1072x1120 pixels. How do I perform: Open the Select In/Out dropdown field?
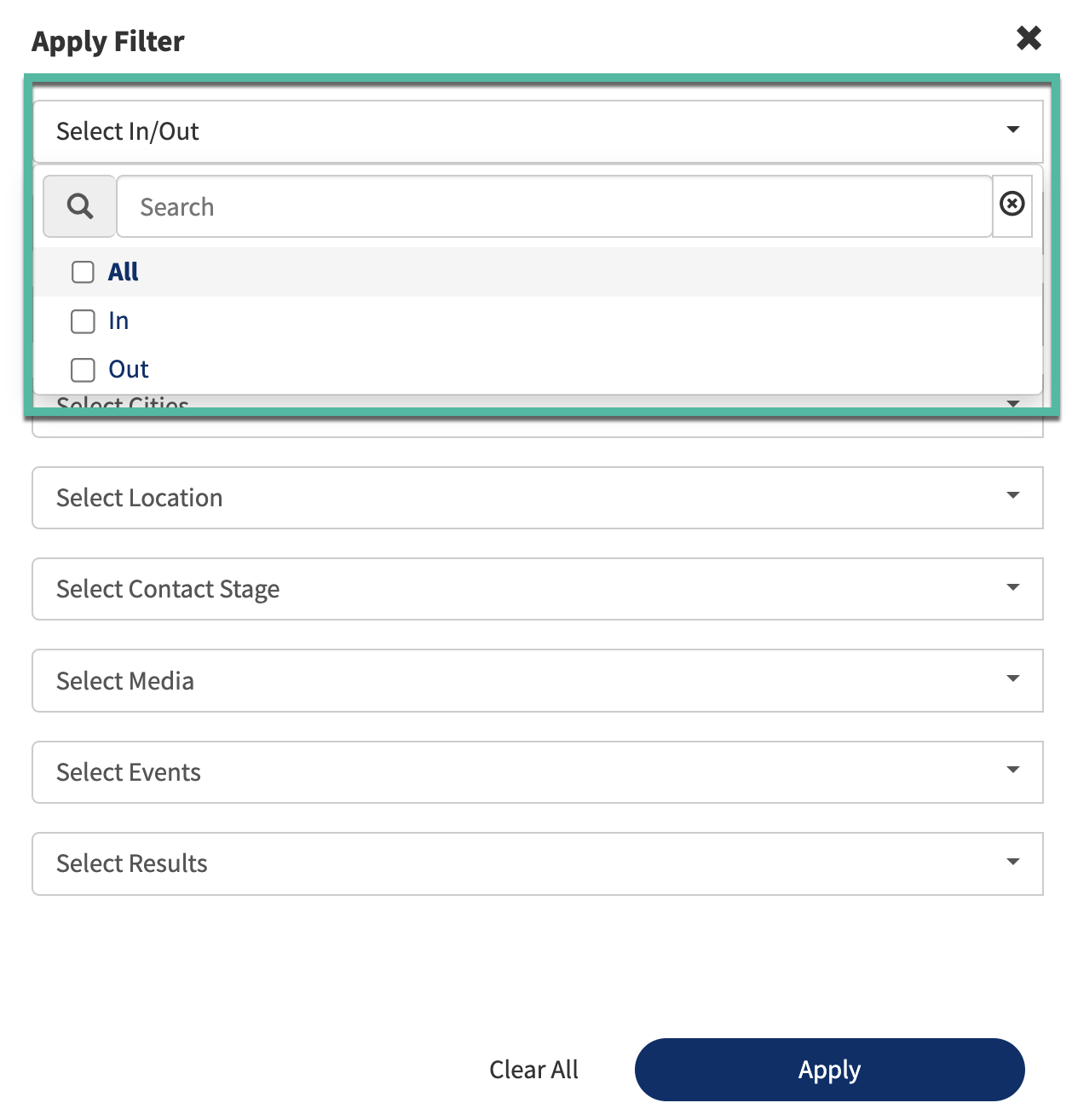[538, 131]
